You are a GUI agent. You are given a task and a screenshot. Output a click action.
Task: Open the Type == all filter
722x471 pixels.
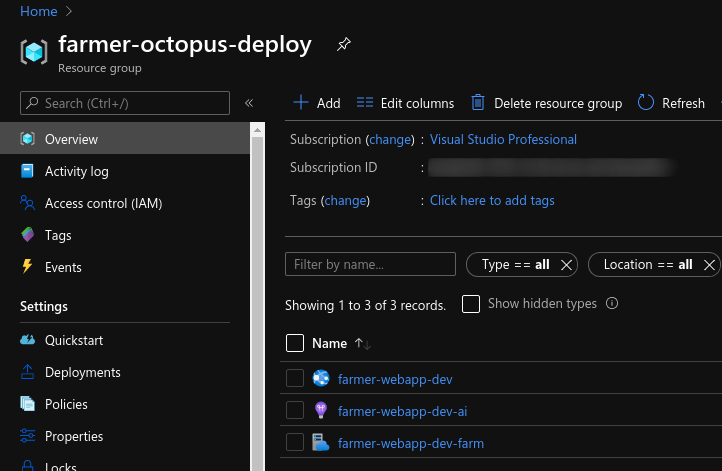[515, 264]
